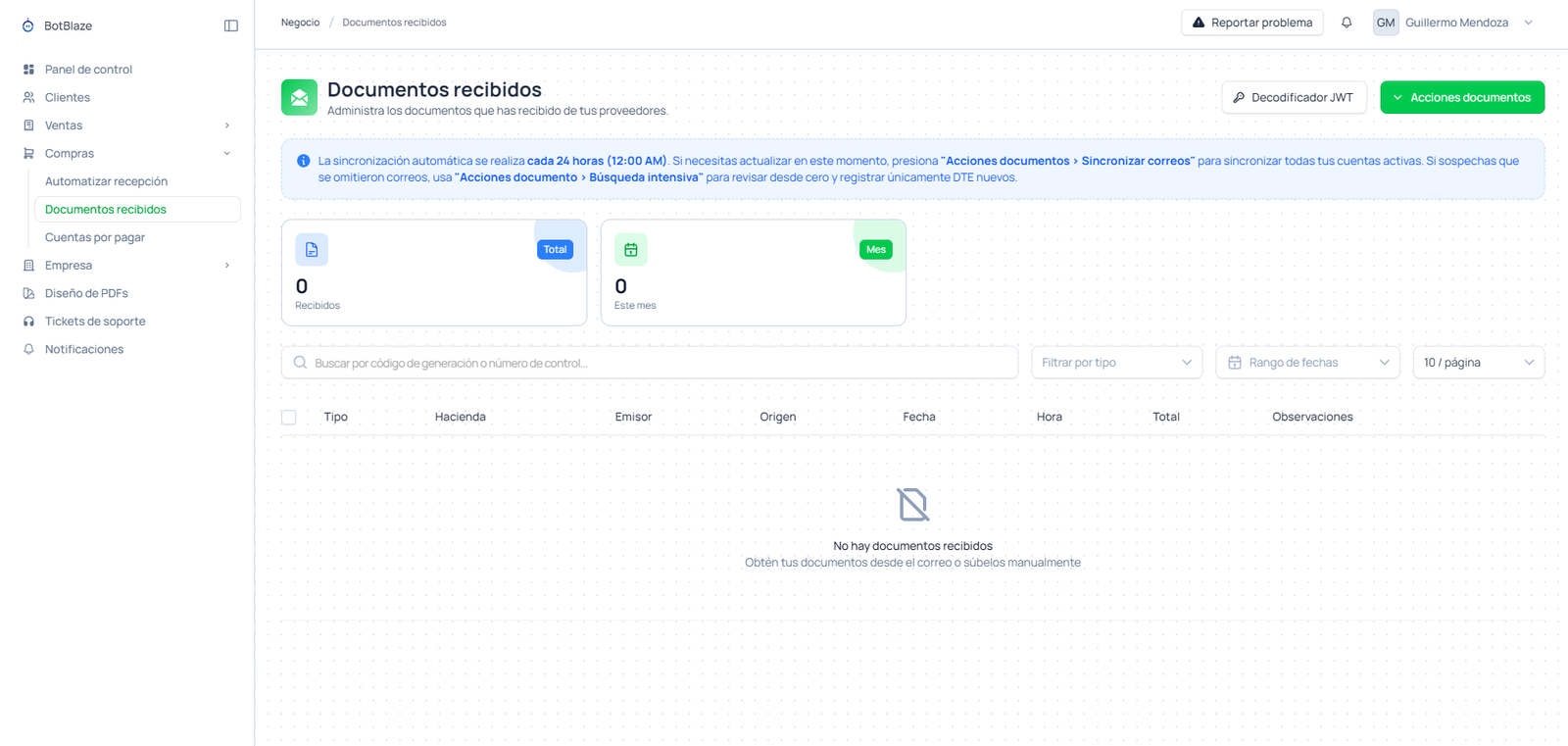
Task: Click the magnifier icon in the search bar
Action: tap(301, 363)
